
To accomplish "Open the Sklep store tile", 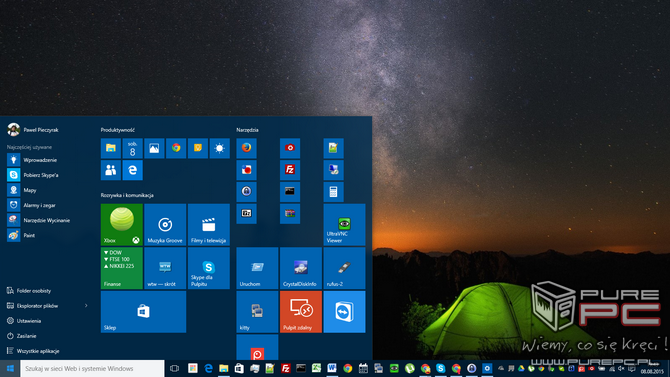I will pos(144,312).
